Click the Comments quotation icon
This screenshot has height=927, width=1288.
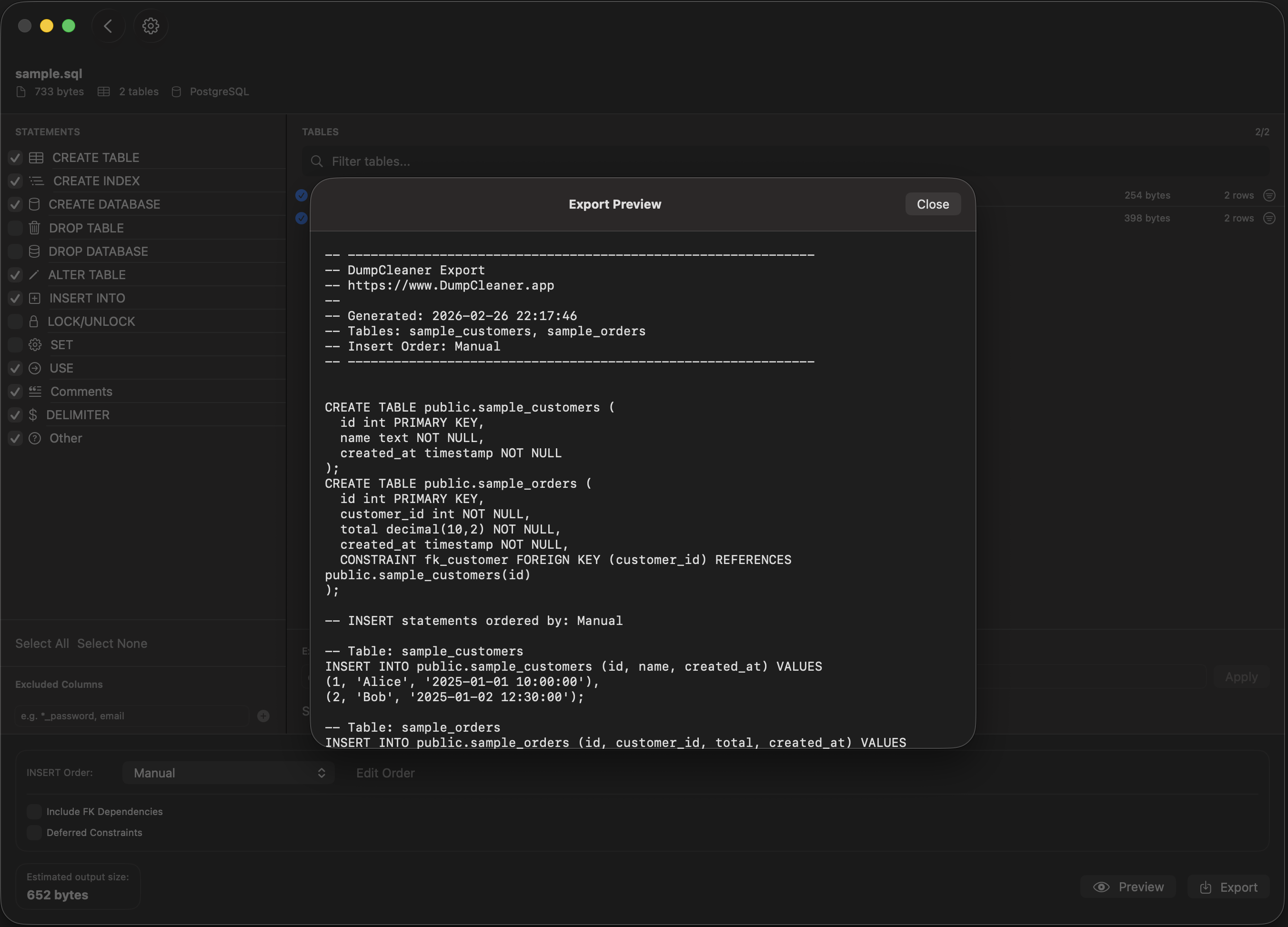click(x=35, y=391)
